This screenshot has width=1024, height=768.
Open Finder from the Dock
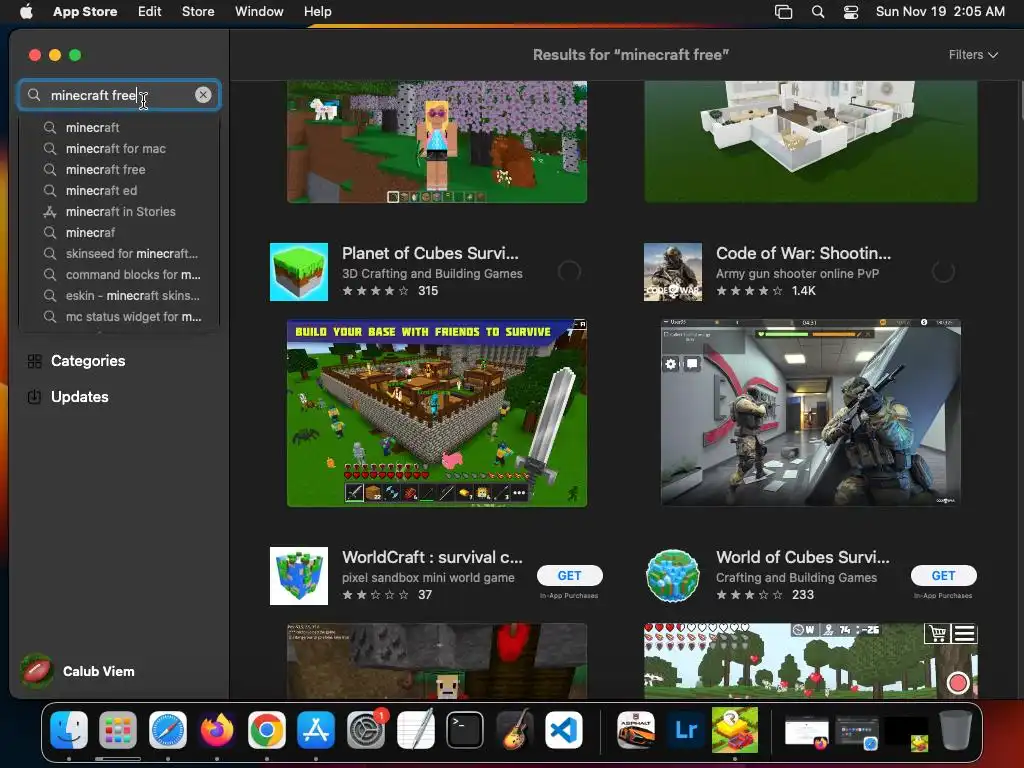pos(69,729)
